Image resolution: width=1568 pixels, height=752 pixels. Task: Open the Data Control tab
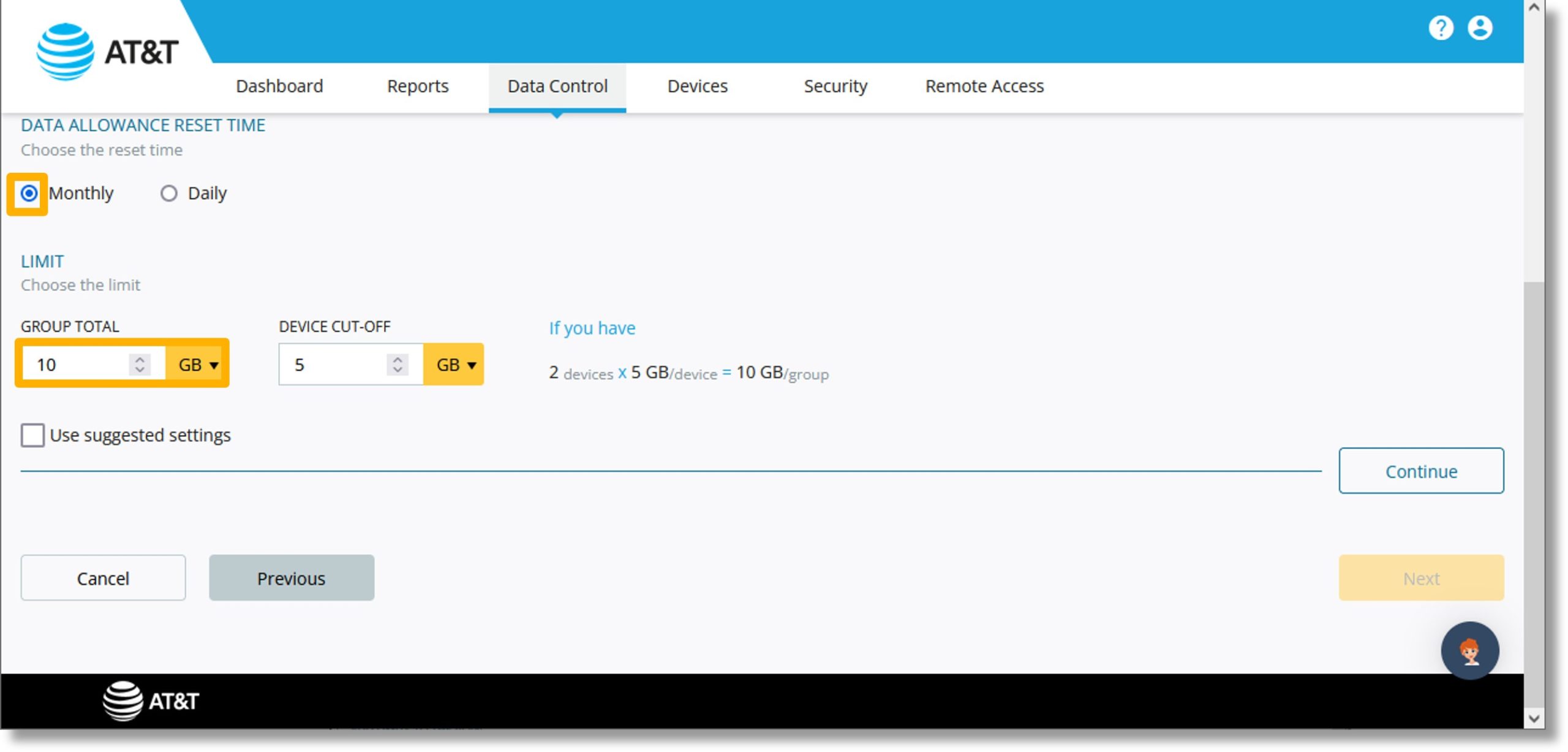[x=557, y=86]
